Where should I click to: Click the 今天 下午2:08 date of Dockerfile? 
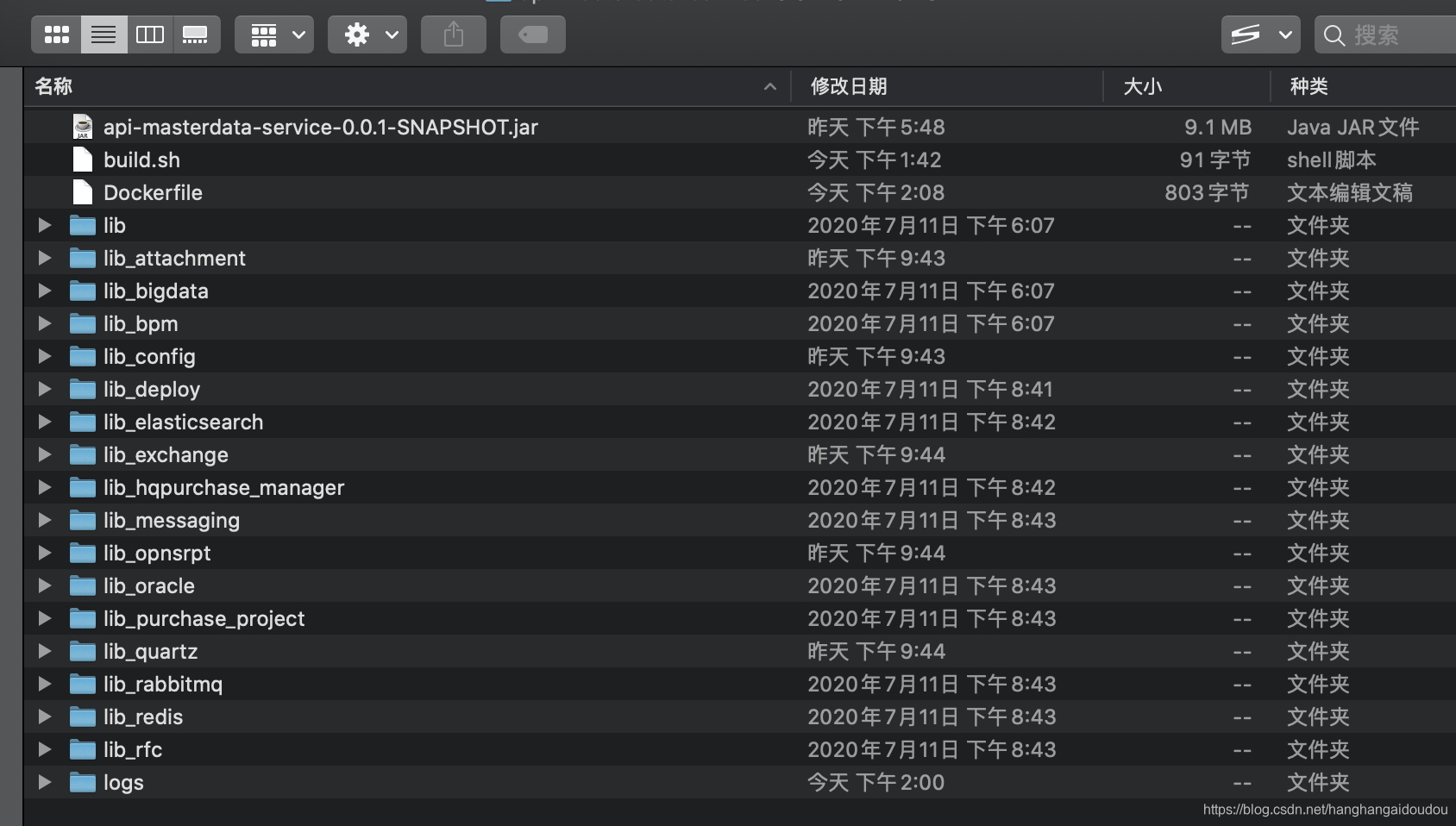point(875,192)
